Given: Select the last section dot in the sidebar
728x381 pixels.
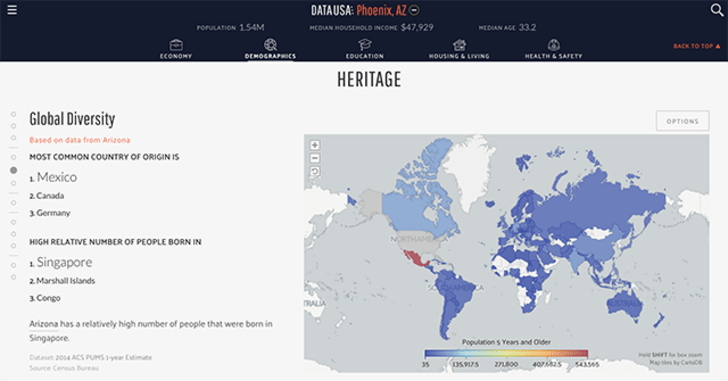Looking at the screenshot, I should 13,277.
